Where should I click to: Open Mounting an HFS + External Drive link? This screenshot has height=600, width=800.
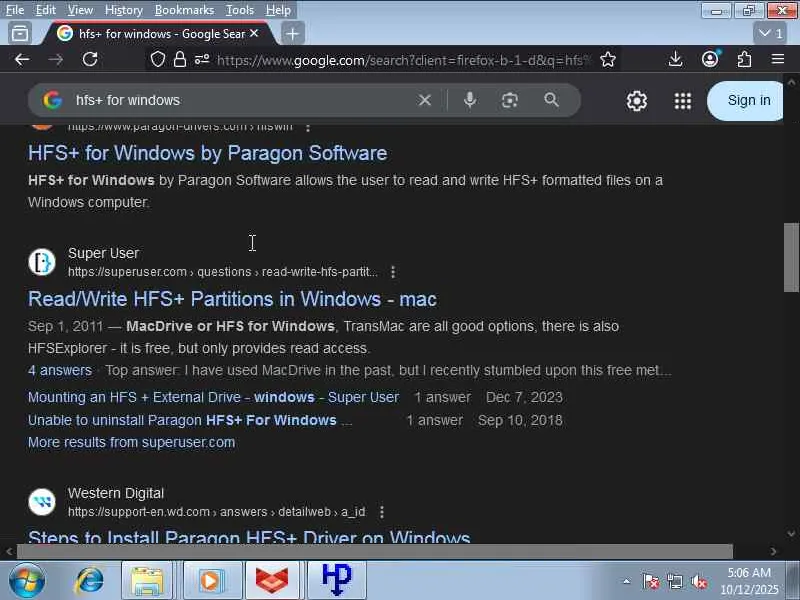click(213, 397)
